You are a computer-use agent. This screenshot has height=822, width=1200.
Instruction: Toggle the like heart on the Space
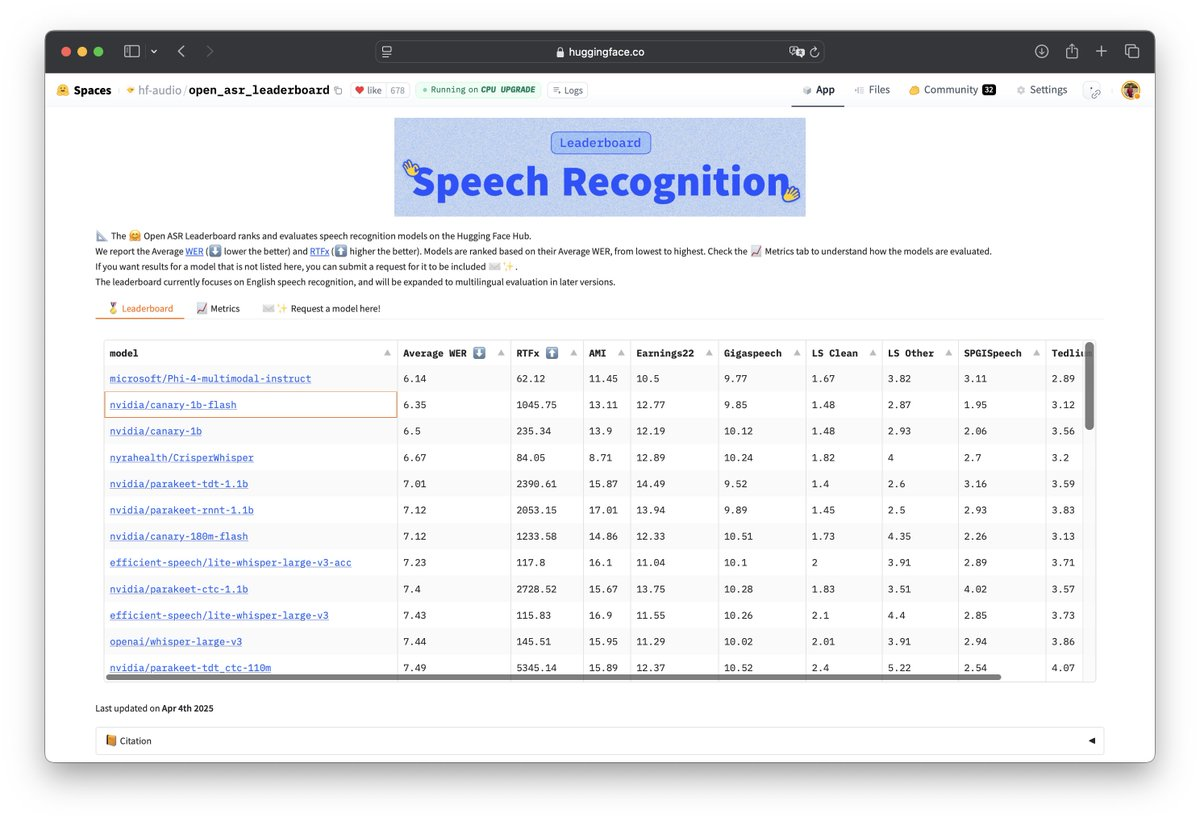tap(362, 89)
